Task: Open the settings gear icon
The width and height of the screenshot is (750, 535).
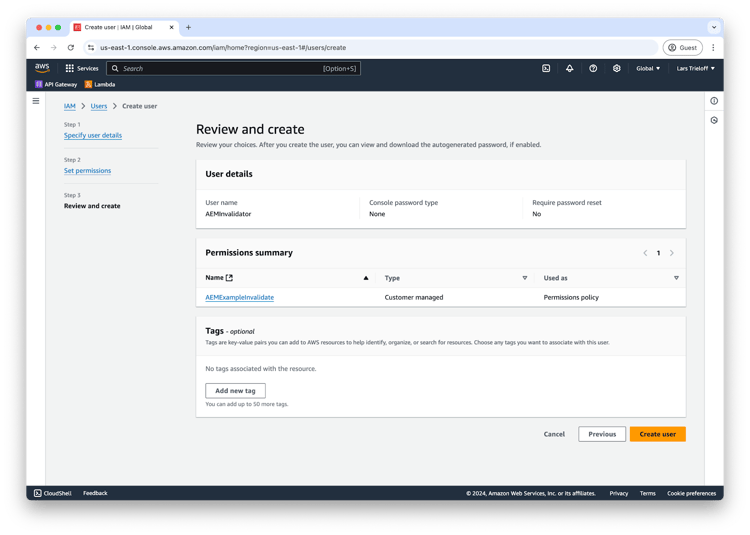Action: [x=617, y=68]
